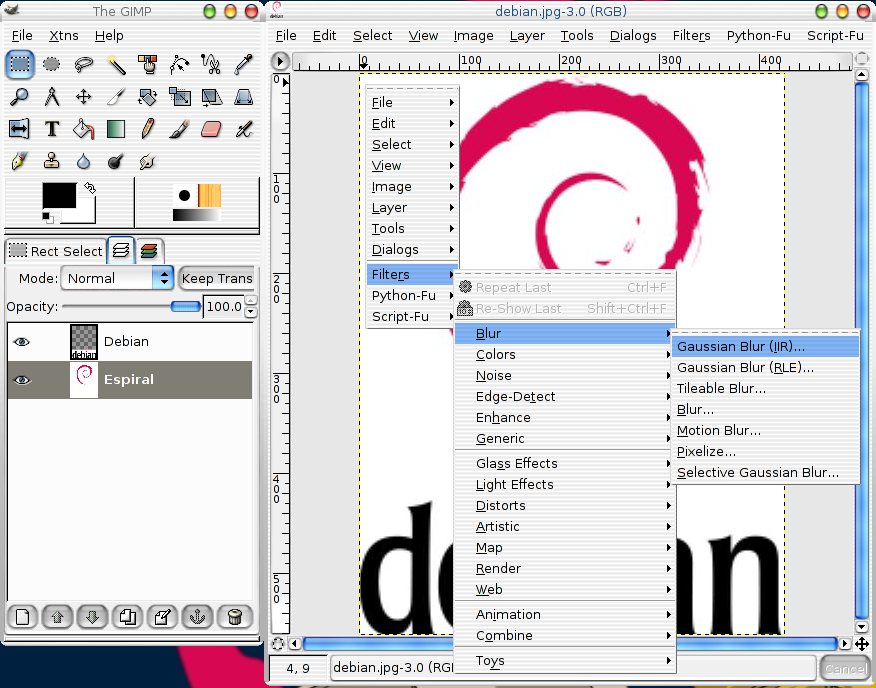Image resolution: width=876 pixels, height=688 pixels.
Task: Toggle the Keep Trans option
Action: [217, 278]
